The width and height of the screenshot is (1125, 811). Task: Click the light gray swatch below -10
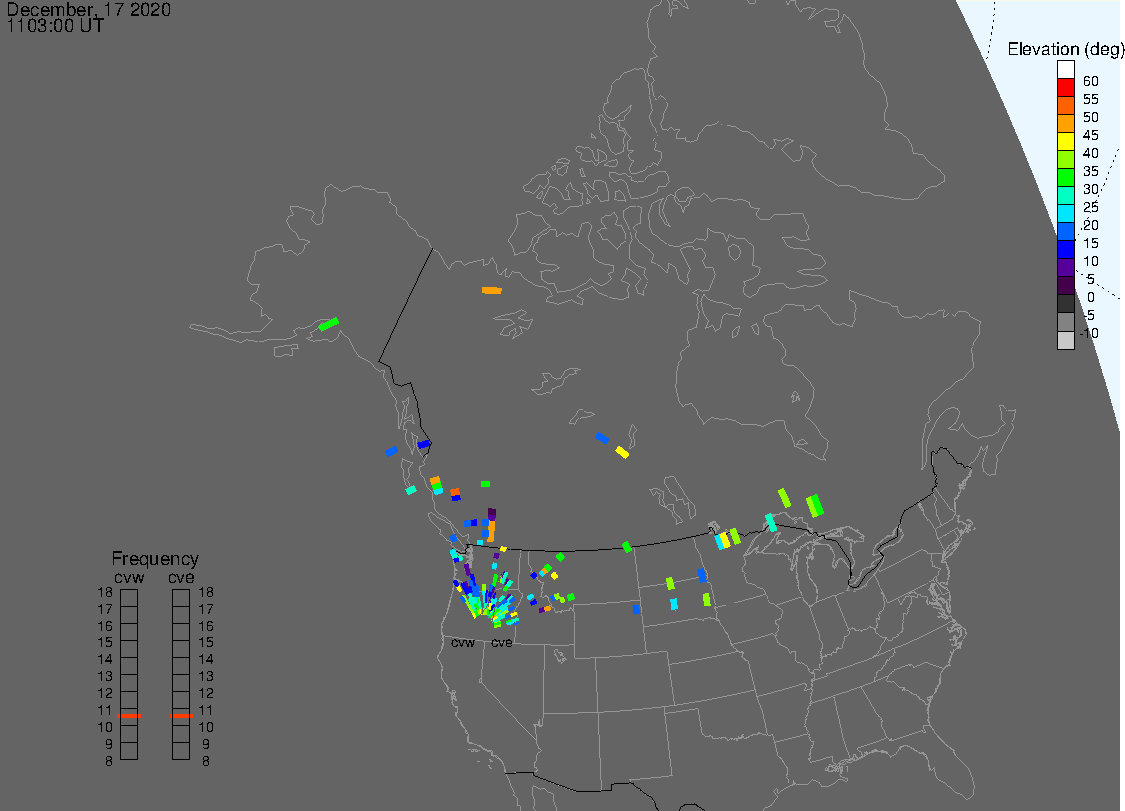[x=1065, y=340]
